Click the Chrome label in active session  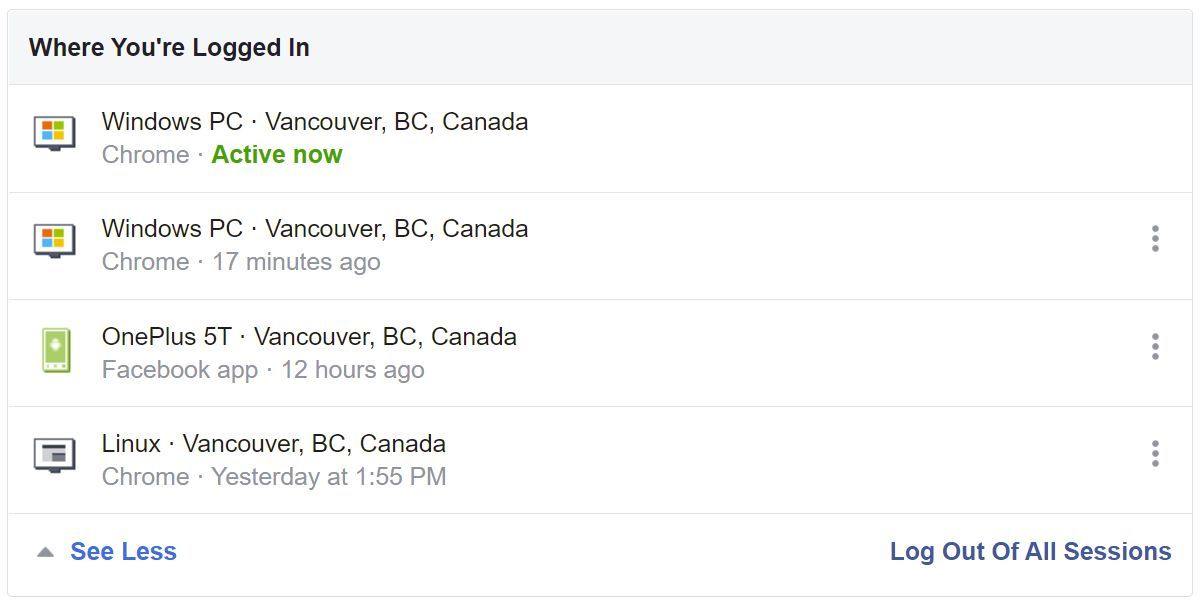[x=145, y=155]
